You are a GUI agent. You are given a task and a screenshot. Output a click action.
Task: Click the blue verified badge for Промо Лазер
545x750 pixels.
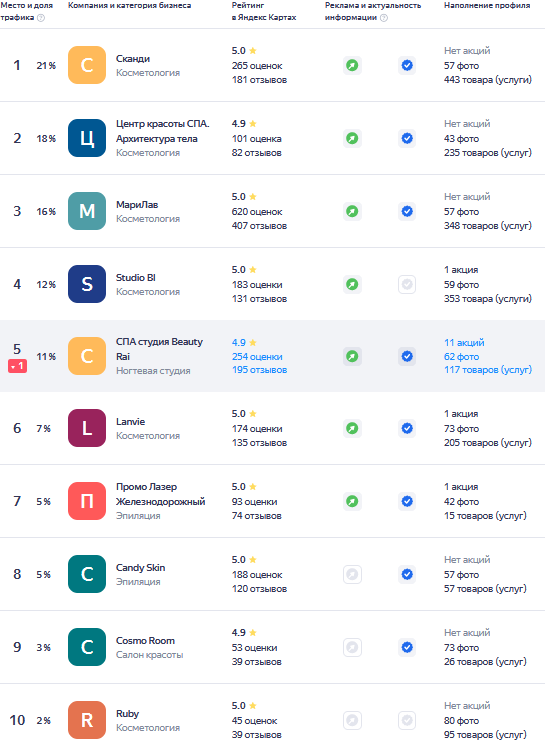407,501
